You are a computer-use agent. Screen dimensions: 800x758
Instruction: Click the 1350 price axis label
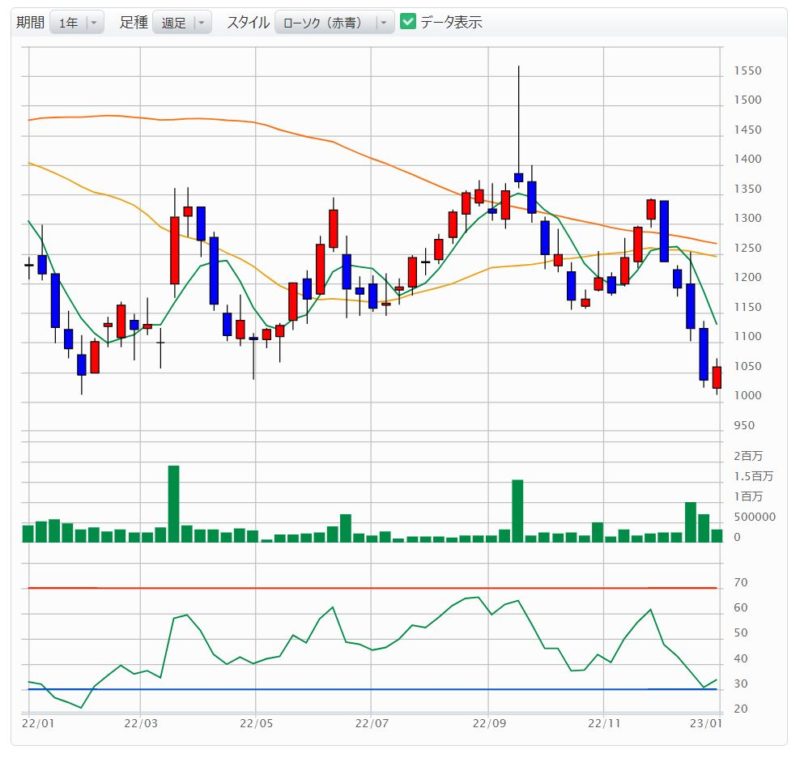pyautogui.click(x=747, y=189)
